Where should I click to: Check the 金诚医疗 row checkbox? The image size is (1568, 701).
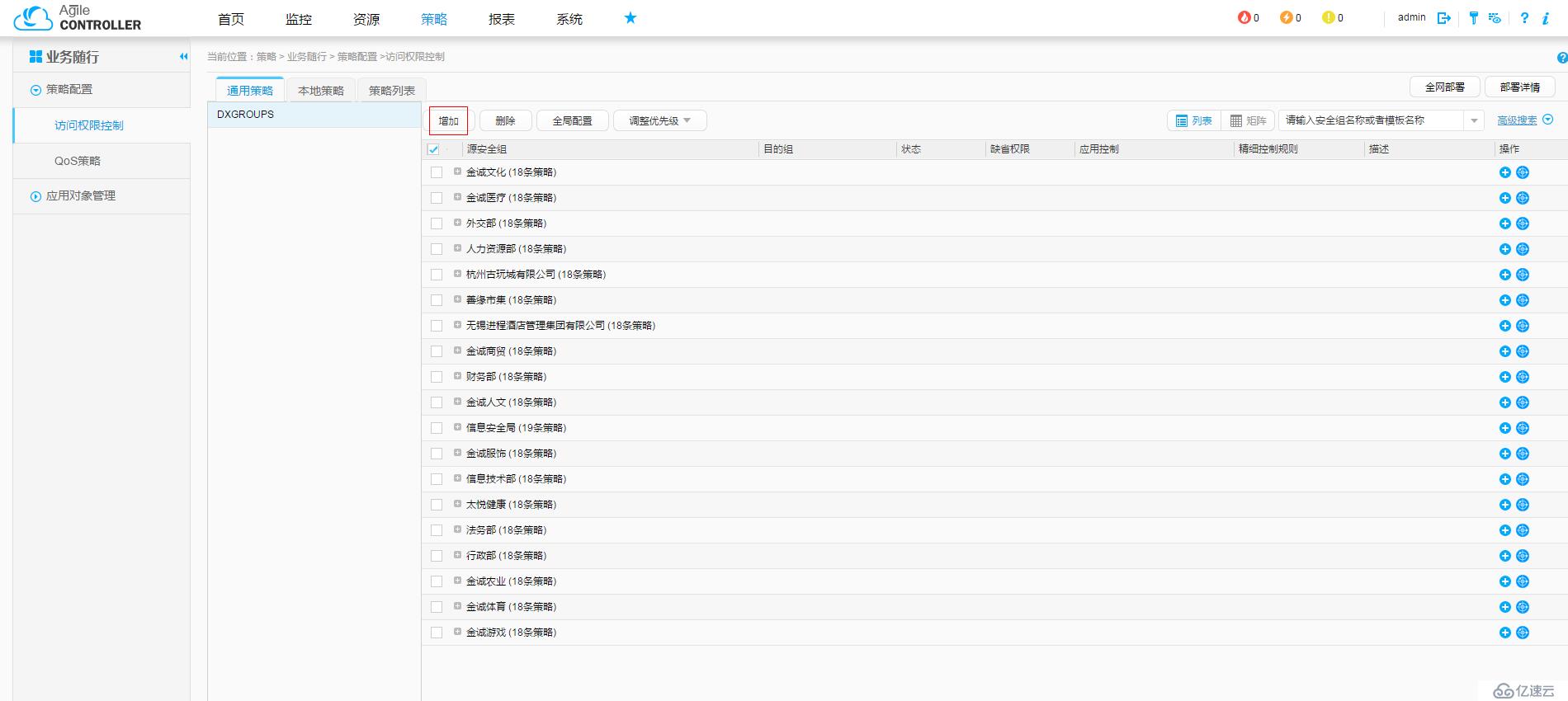[x=437, y=198]
